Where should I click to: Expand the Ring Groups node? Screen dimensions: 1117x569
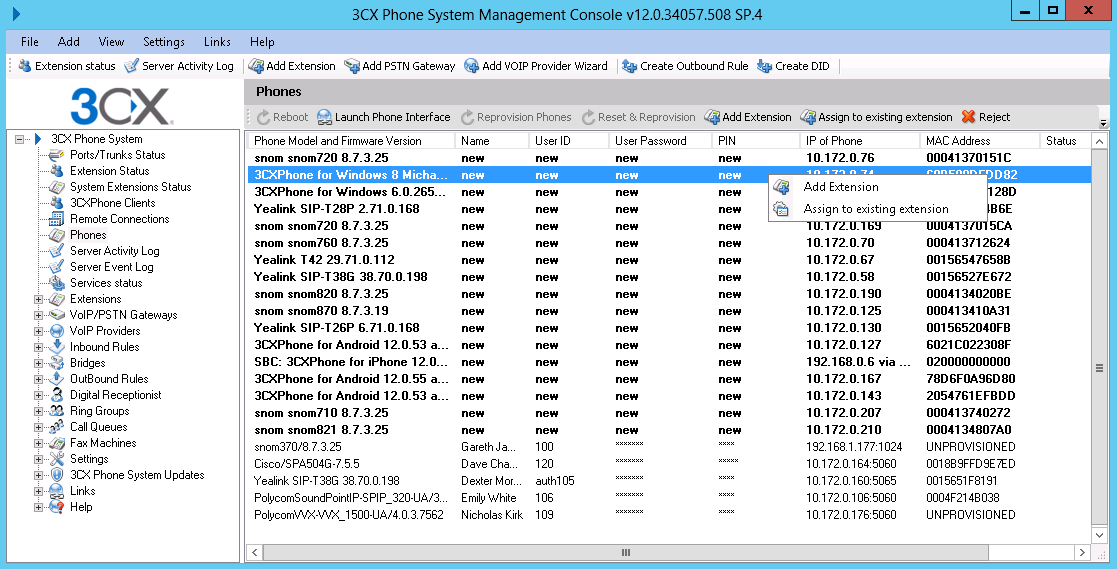pyautogui.click(x=38, y=411)
